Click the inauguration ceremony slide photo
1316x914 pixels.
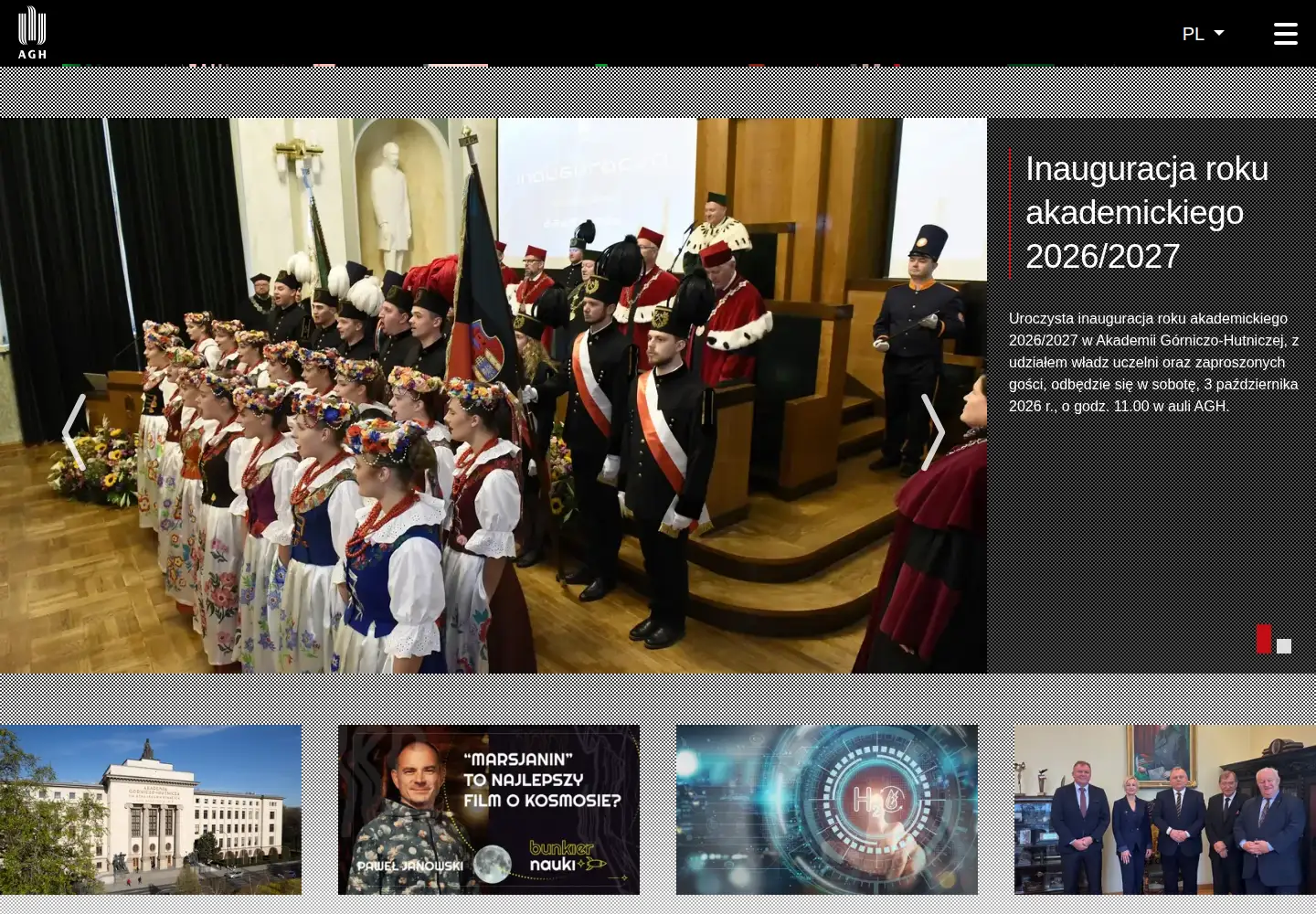493,396
